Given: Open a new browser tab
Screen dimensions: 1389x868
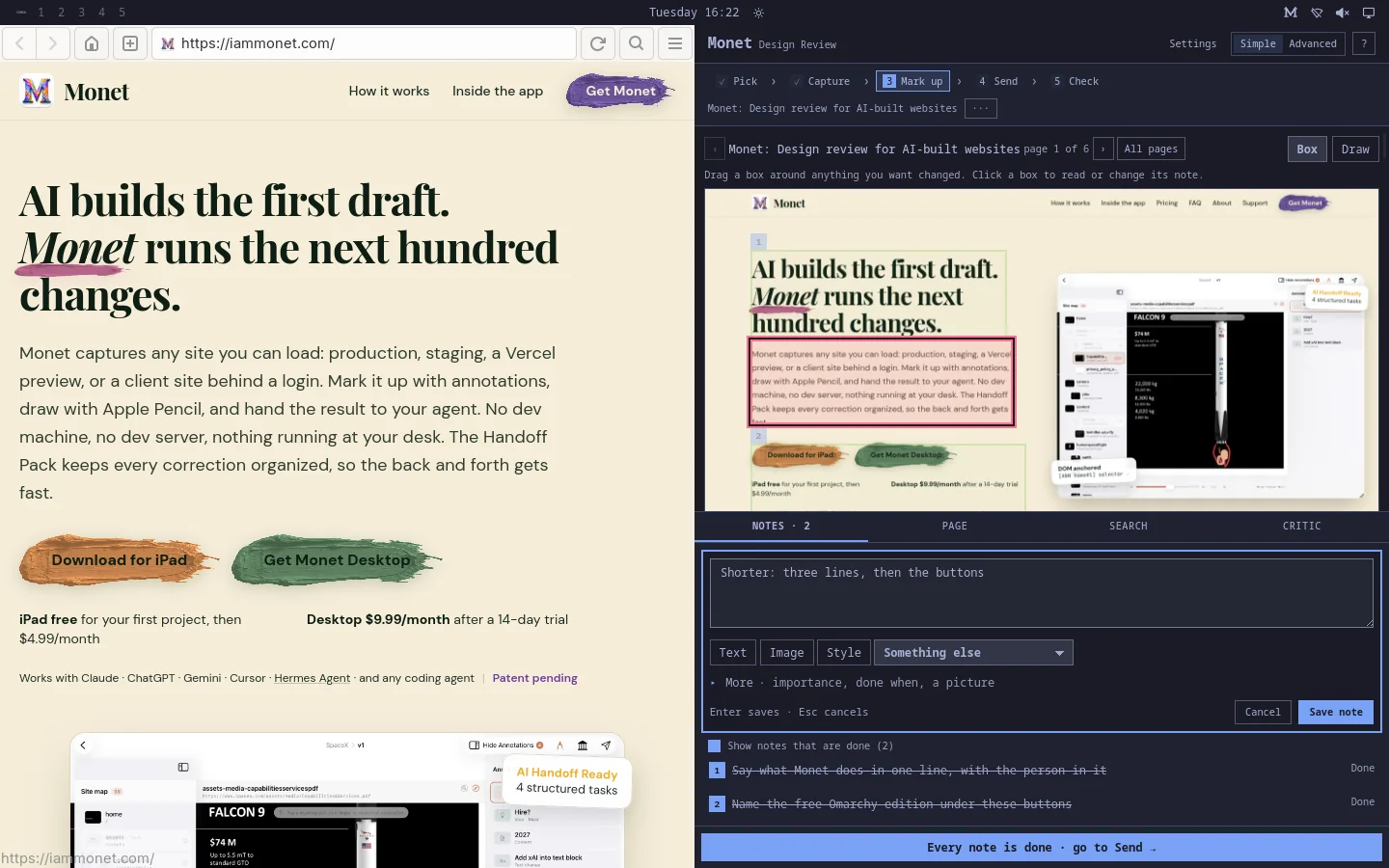Looking at the screenshot, I should pos(130,43).
